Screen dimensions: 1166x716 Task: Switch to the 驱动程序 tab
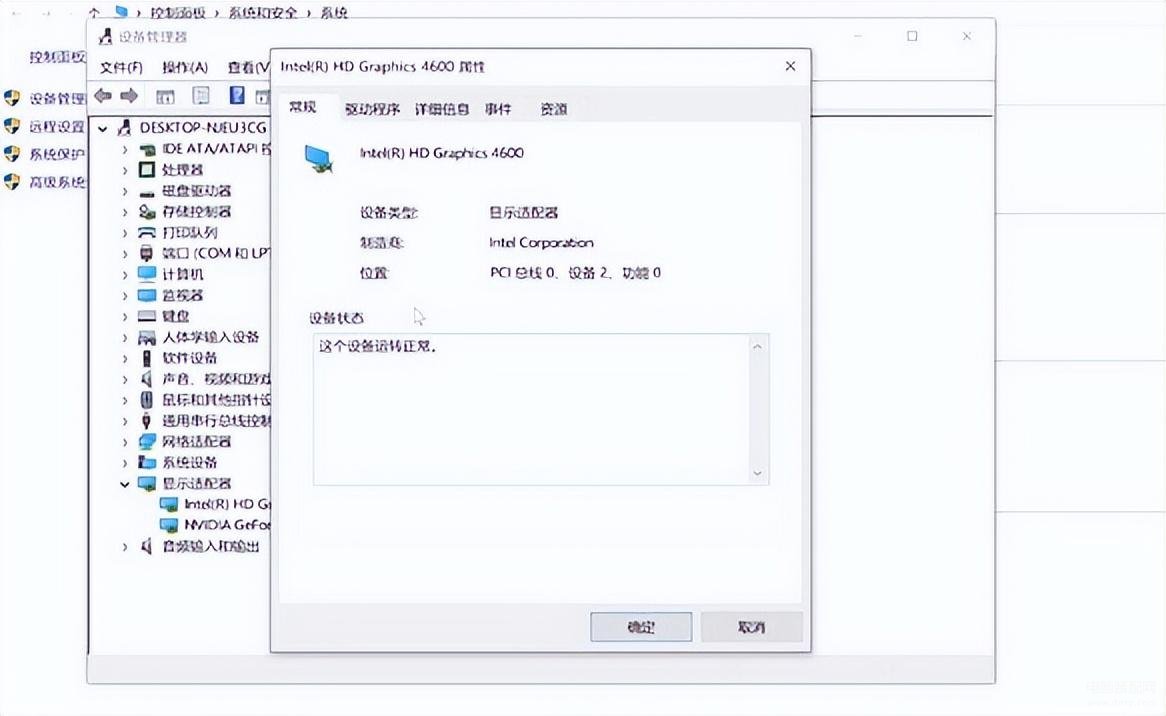pos(373,109)
